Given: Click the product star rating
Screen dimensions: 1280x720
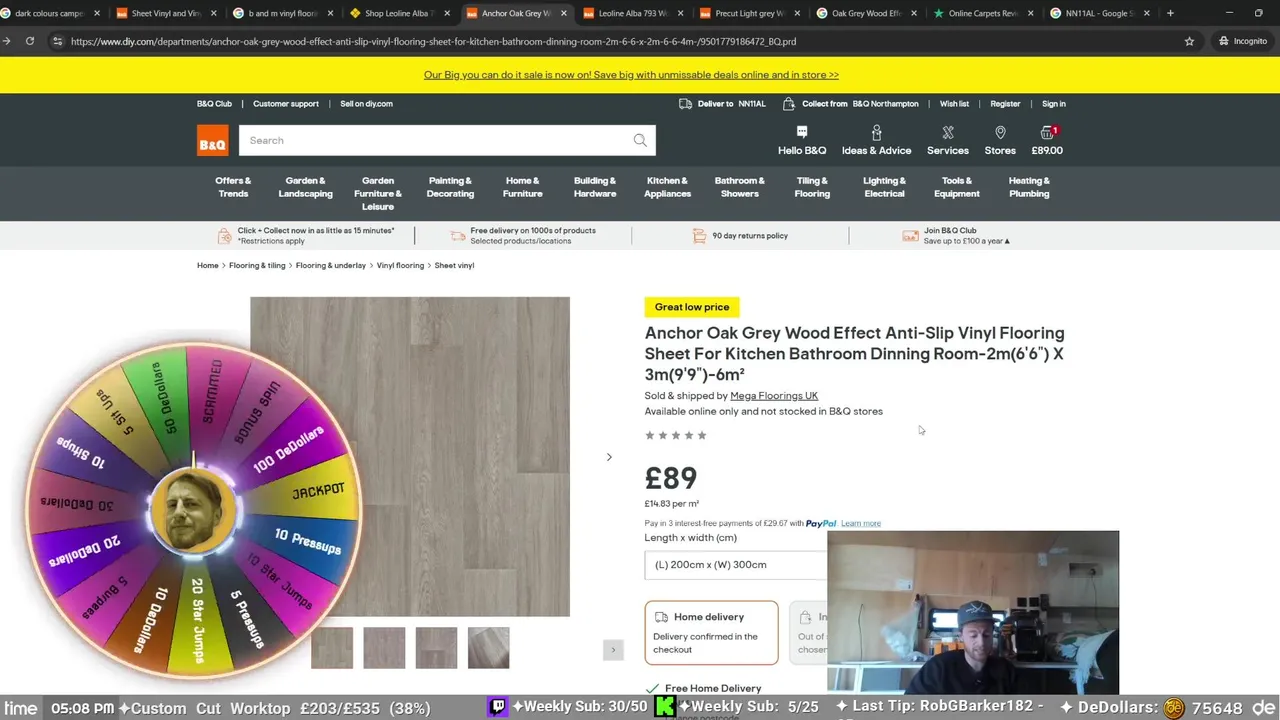Looking at the screenshot, I should (x=676, y=435).
